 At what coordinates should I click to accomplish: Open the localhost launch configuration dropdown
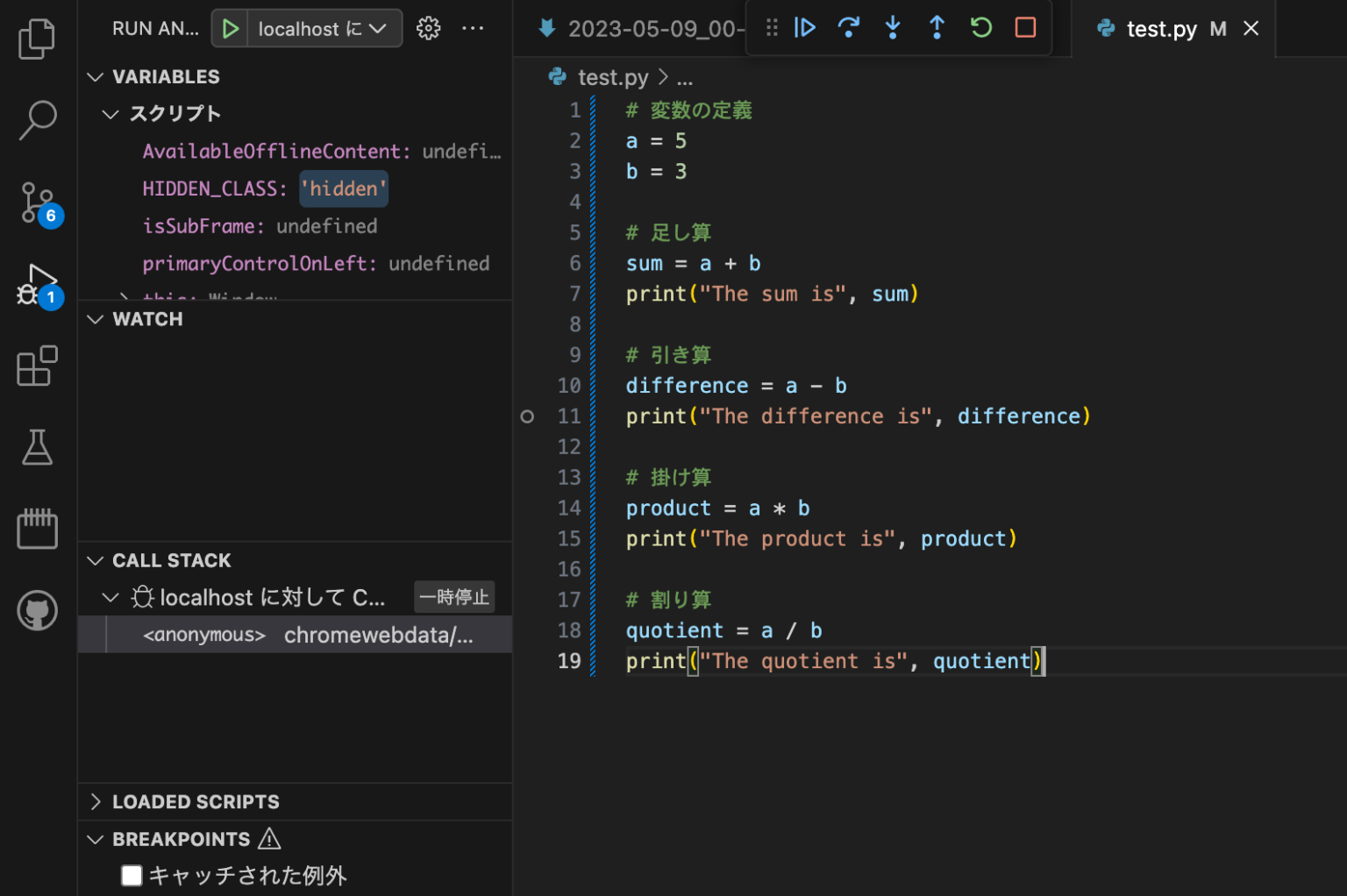tap(324, 29)
